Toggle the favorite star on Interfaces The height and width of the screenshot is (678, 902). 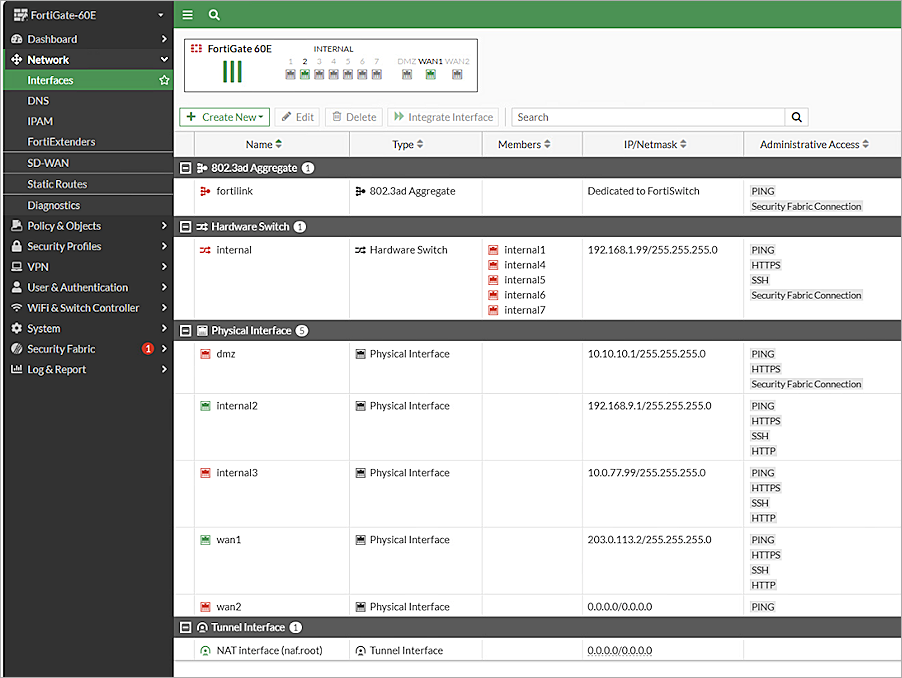[164, 80]
